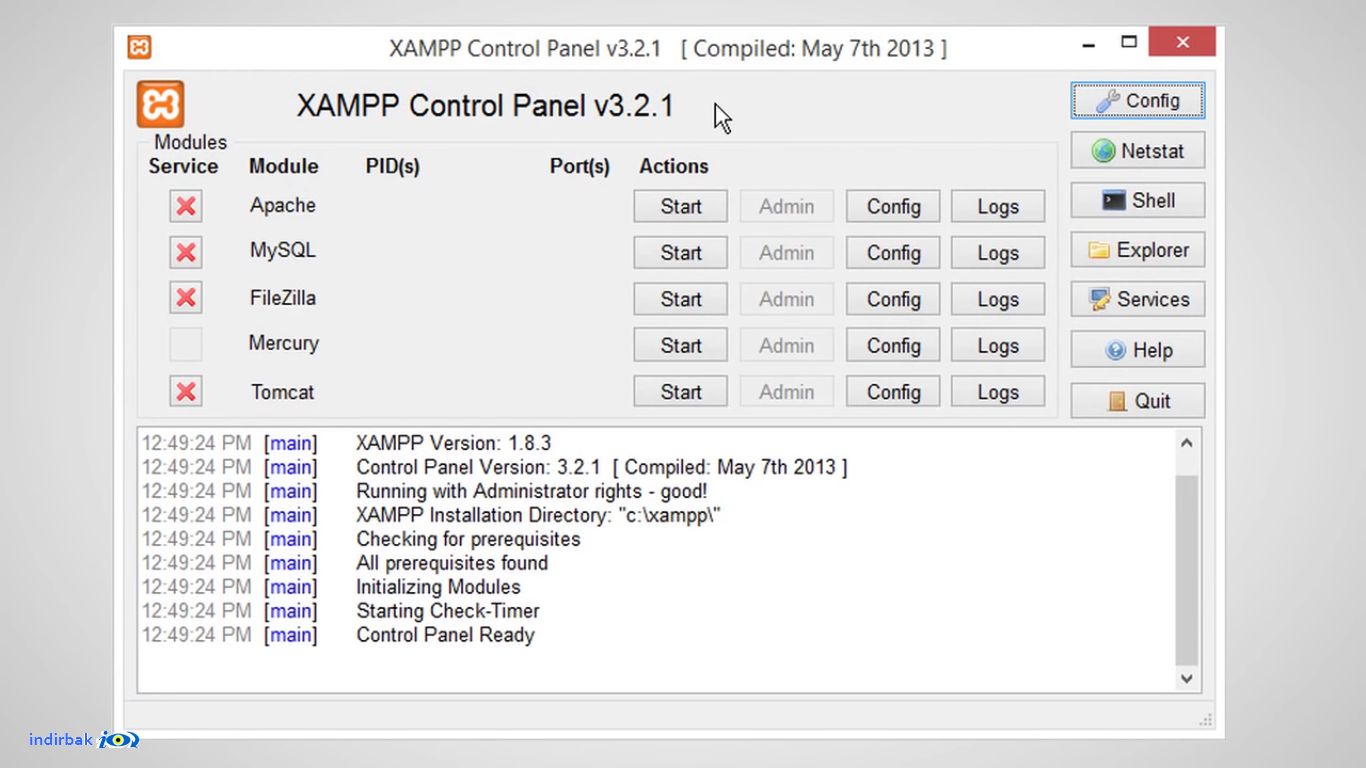View Logs for Tomcat
Image resolution: width=1366 pixels, height=768 pixels.
click(998, 392)
